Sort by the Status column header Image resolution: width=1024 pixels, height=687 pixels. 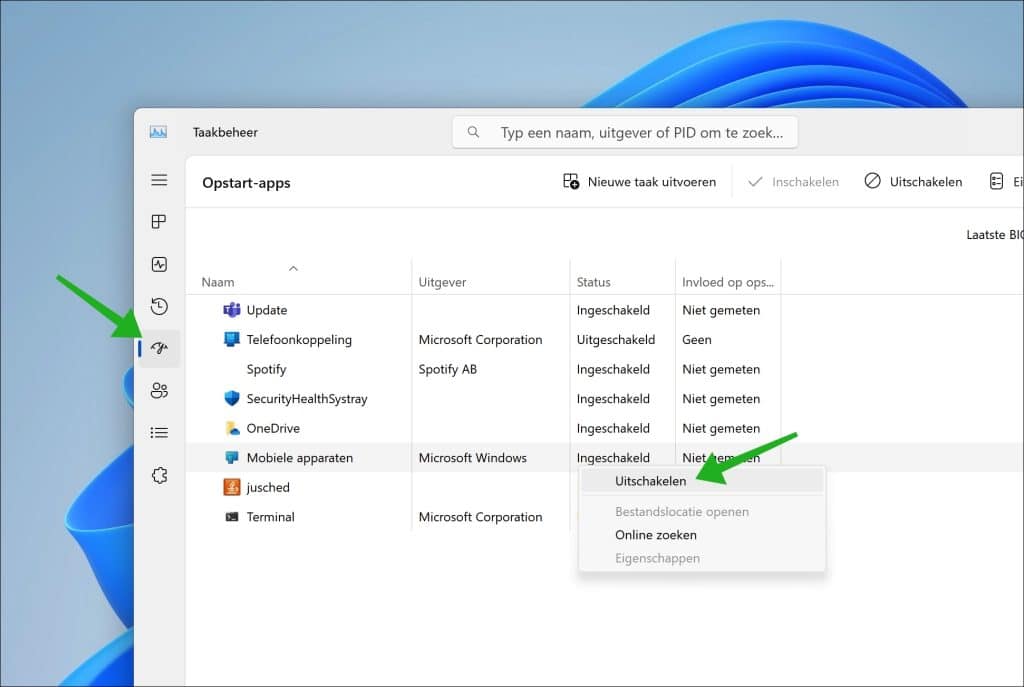pos(593,282)
